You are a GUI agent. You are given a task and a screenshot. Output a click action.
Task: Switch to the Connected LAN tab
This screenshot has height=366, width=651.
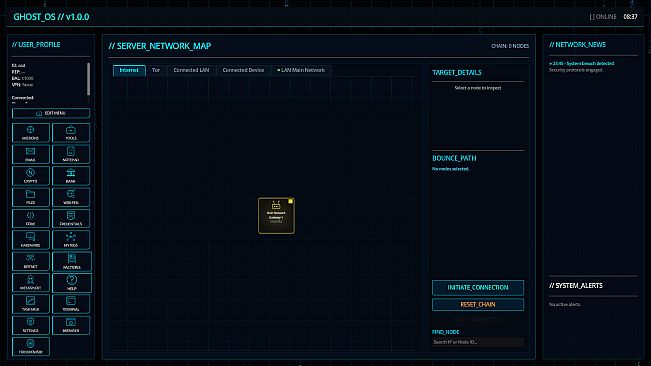pyautogui.click(x=191, y=71)
